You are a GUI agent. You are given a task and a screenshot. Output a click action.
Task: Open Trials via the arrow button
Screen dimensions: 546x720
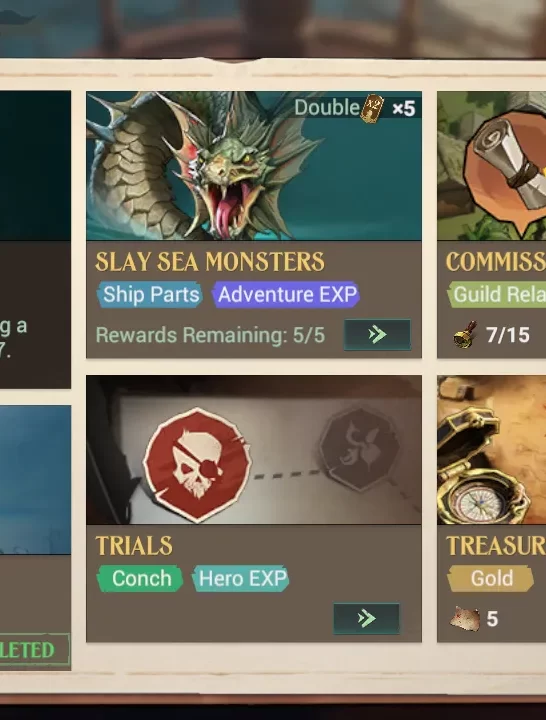click(x=366, y=619)
